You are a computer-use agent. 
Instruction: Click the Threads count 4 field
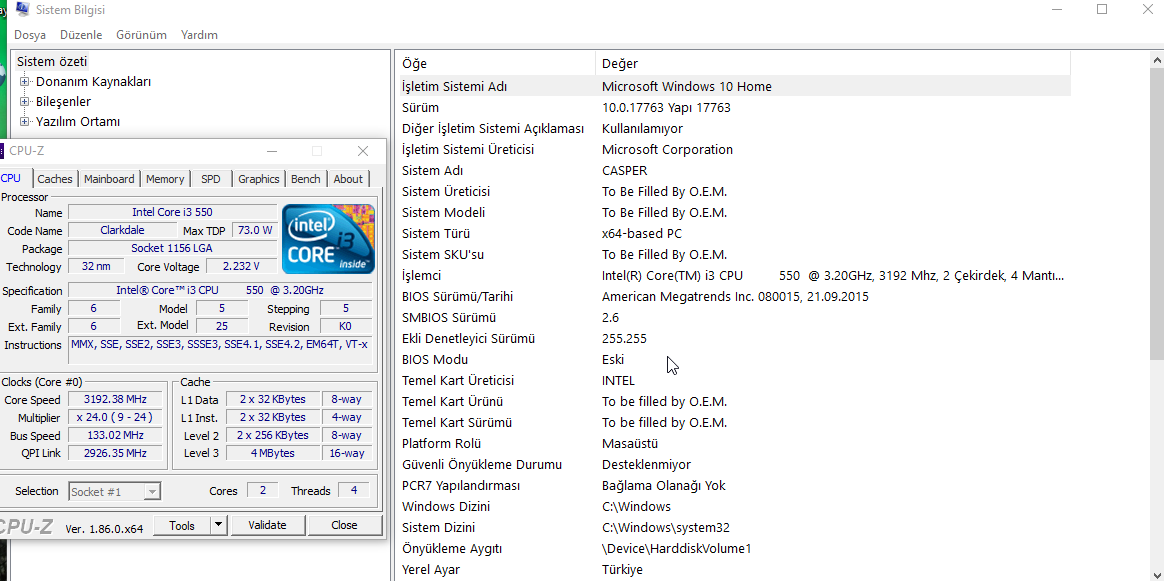coord(354,490)
